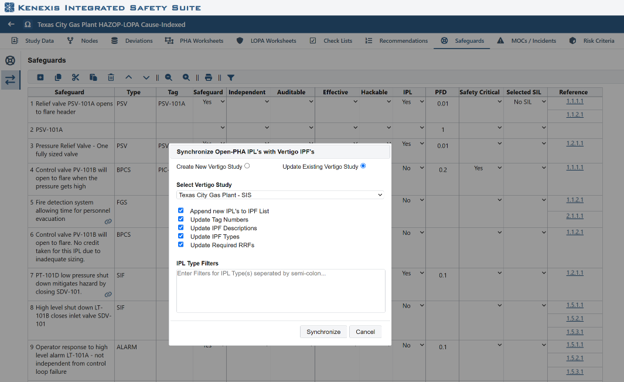624x382 pixels.
Task: Click the sync arrows sidebar icon
Action: point(10,80)
